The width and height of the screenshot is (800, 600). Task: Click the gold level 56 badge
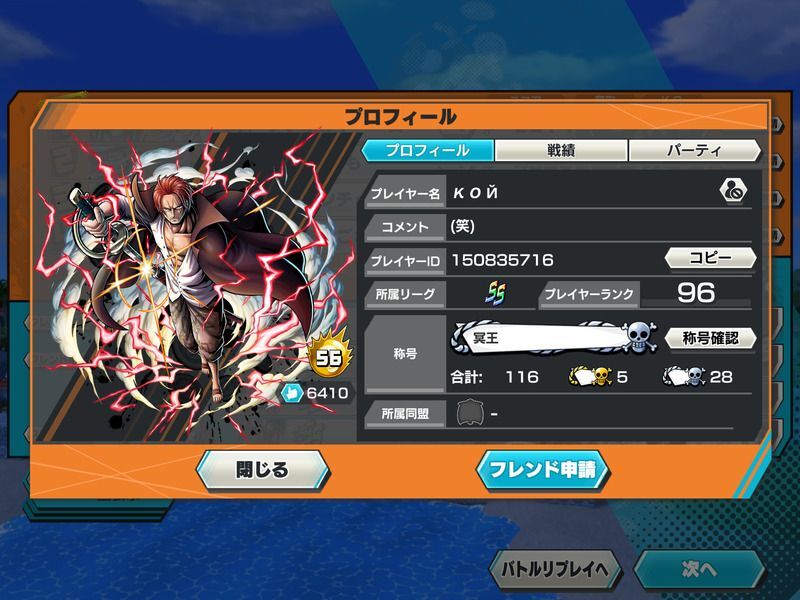pos(330,356)
